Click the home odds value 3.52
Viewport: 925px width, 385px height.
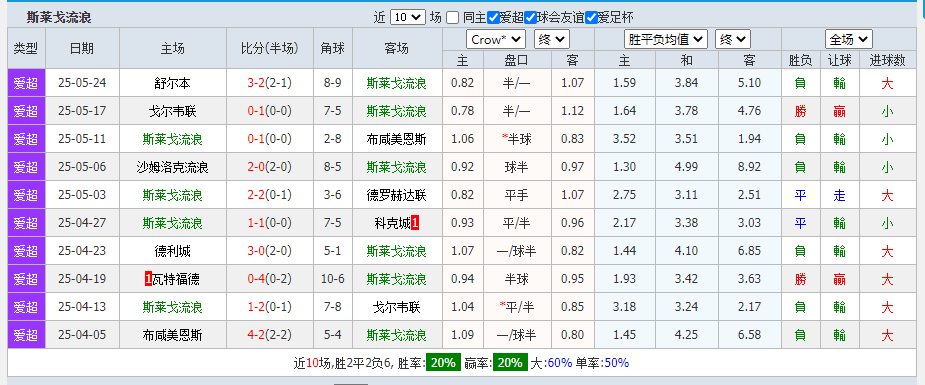(624, 139)
